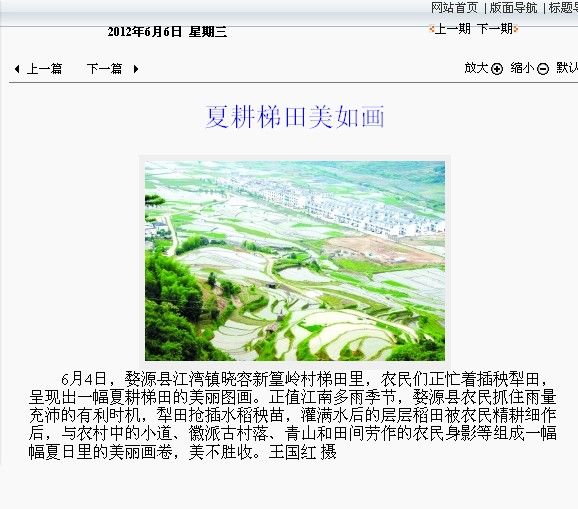Click the 放大 text to enlarge font
Viewport: 578px width, 509px height.
coord(476,68)
